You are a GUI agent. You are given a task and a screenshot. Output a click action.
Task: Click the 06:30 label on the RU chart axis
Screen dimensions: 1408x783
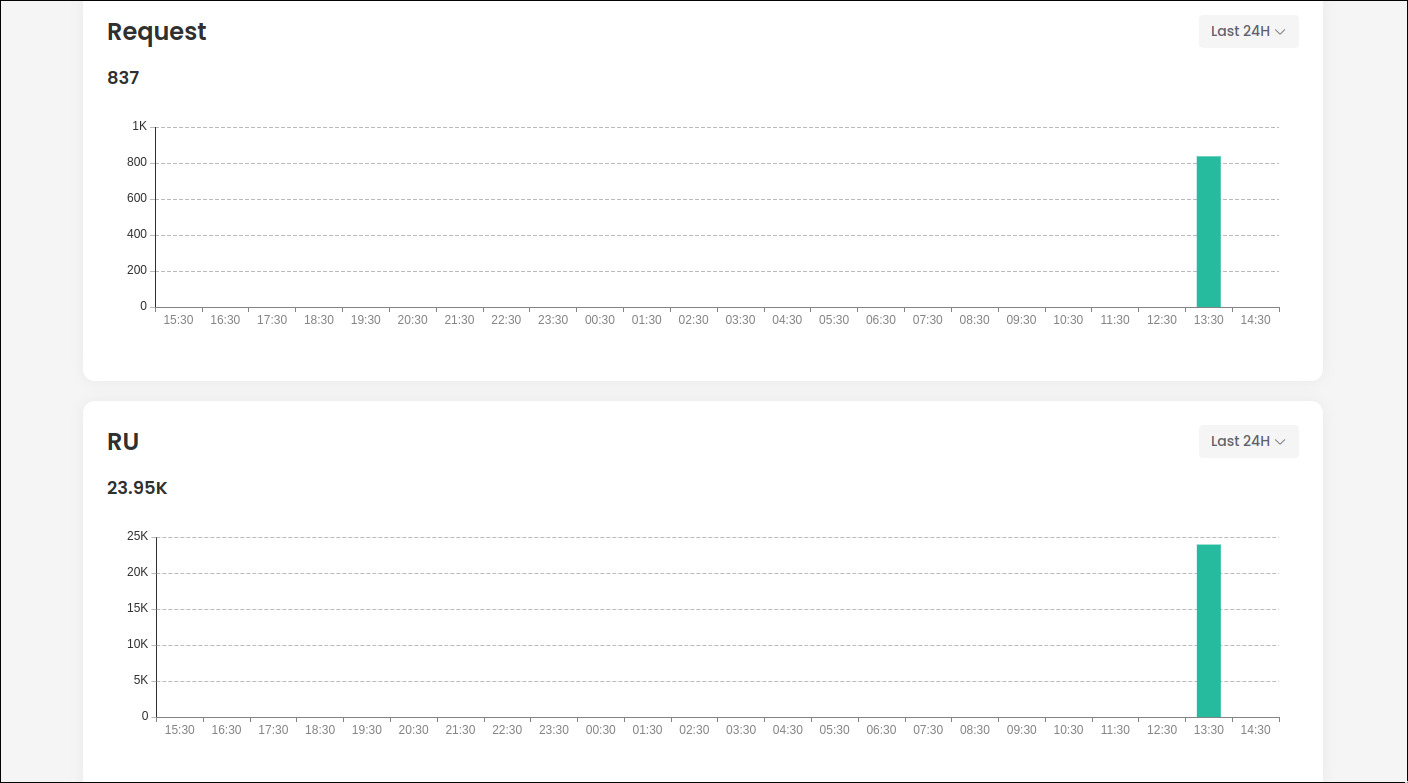click(881, 730)
